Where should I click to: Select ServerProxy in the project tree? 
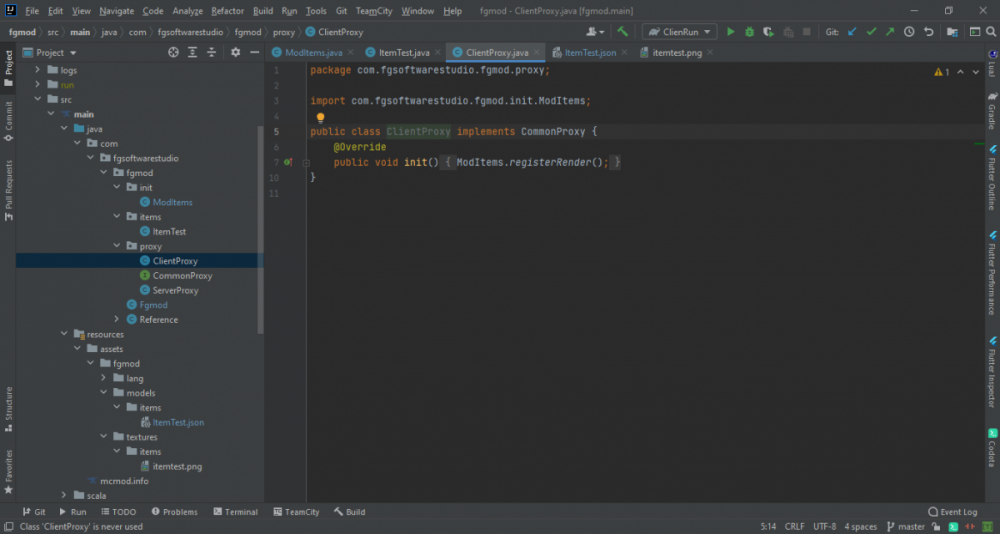point(175,290)
